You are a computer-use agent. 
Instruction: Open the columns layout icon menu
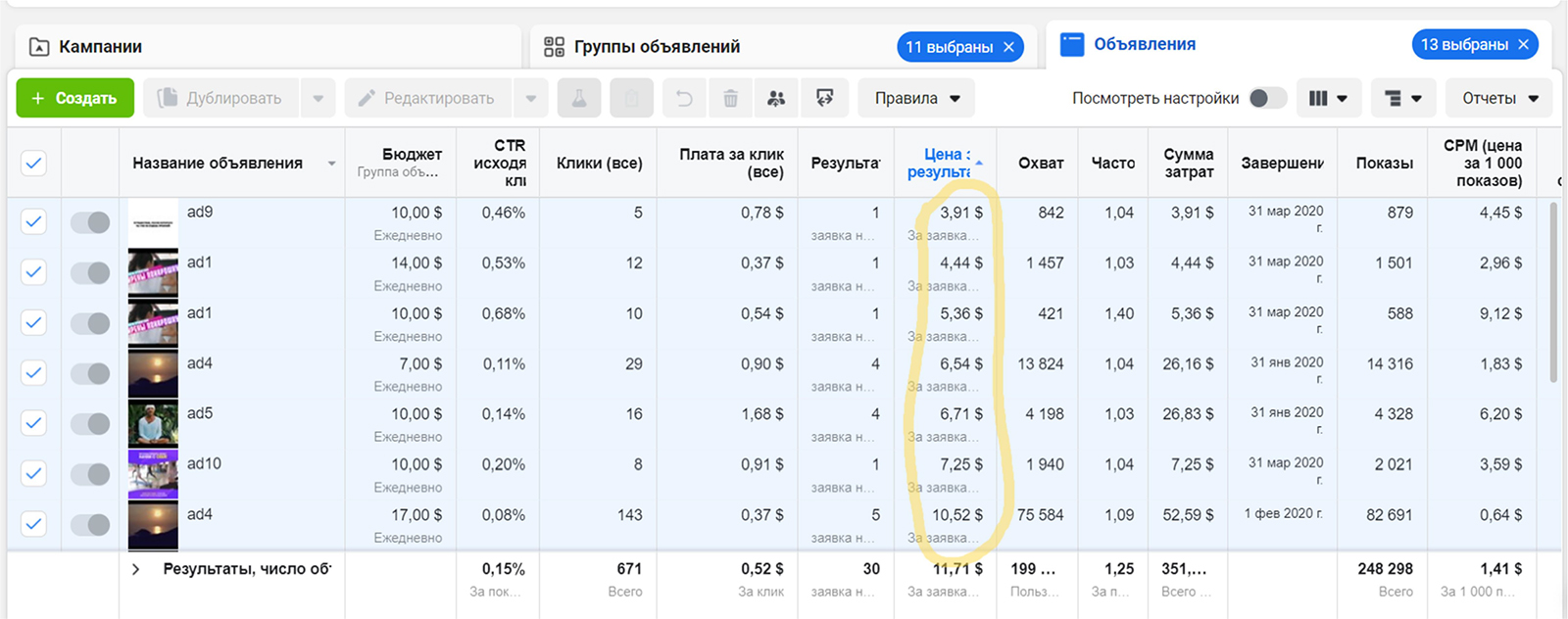pos(1328,99)
